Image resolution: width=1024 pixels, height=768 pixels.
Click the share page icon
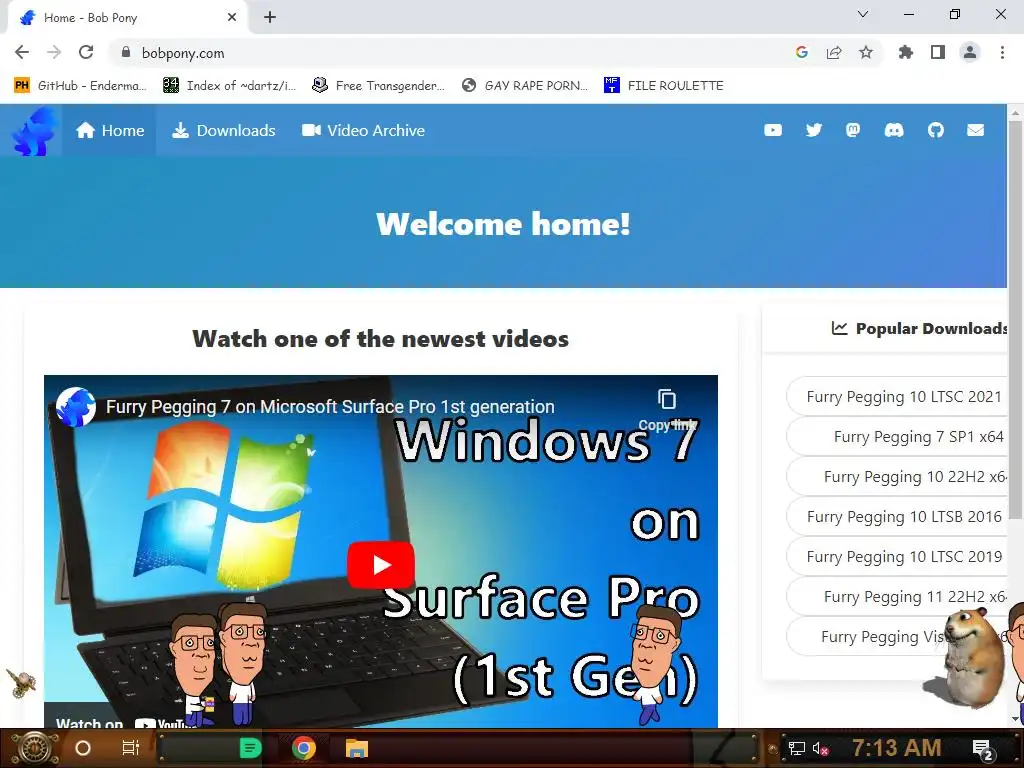pos(834,52)
